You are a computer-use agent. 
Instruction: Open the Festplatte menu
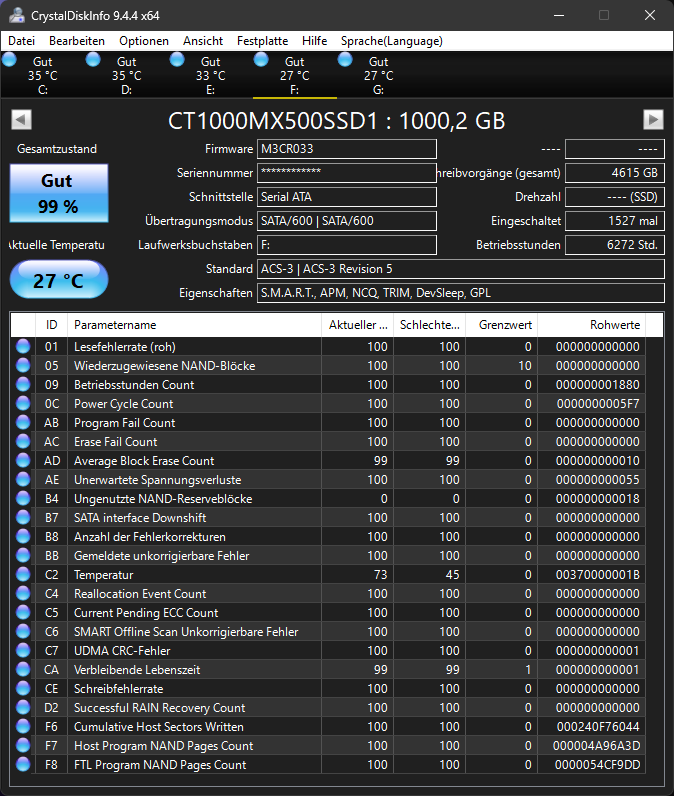coord(262,41)
